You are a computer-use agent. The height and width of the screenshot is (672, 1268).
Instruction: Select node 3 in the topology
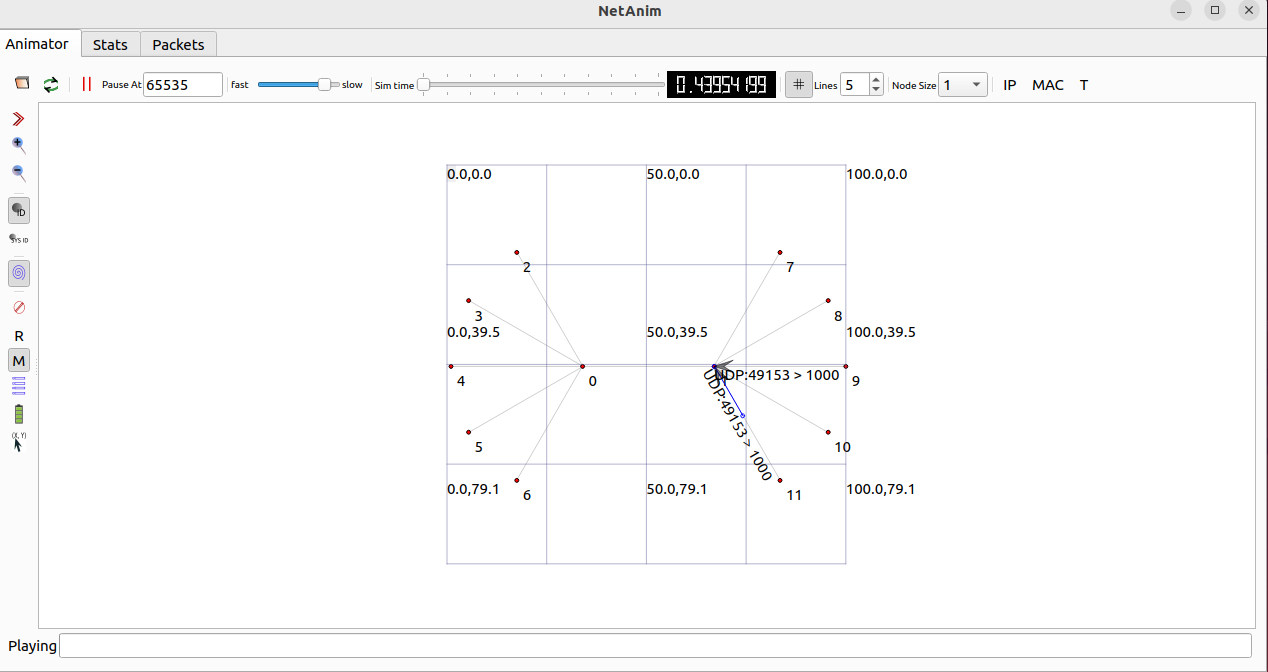(468, 301)
